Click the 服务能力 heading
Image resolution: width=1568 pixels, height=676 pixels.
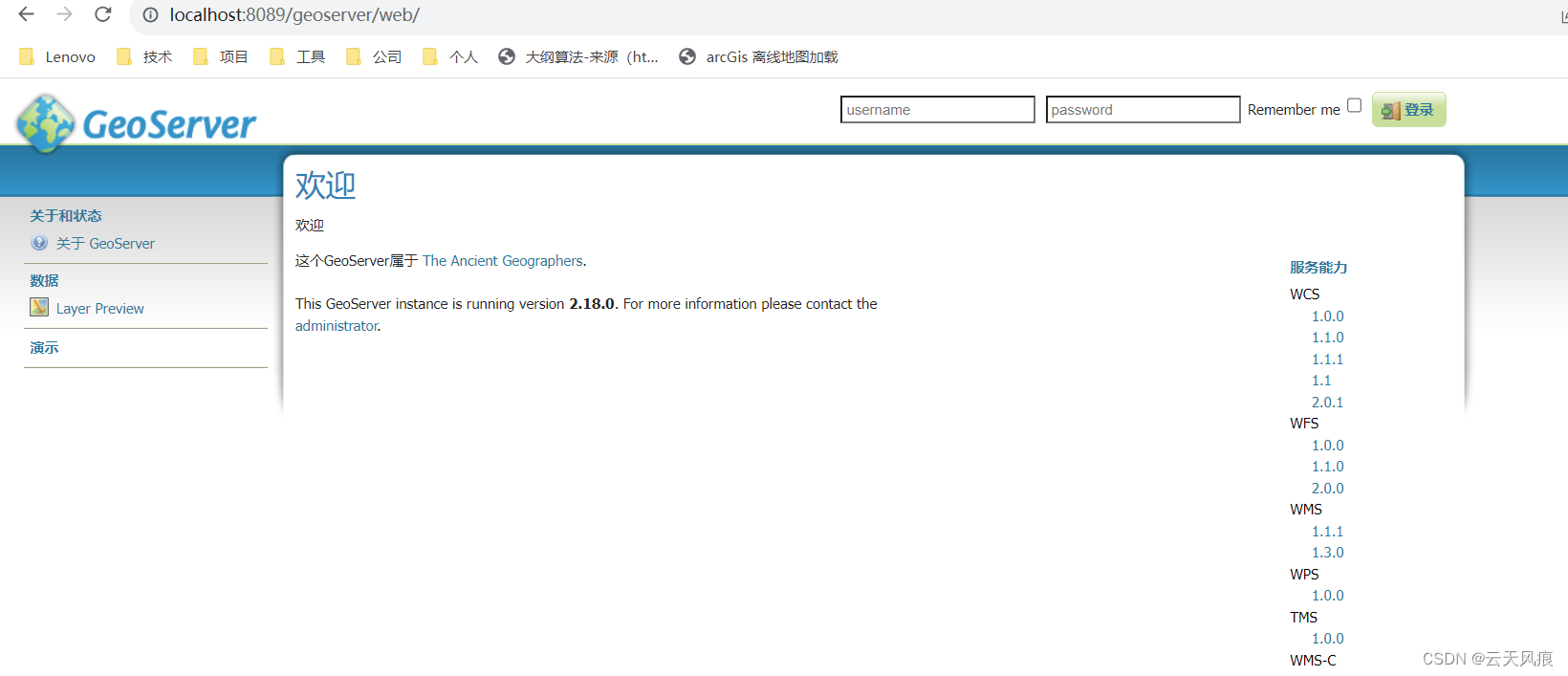pyautogui.click(x=1318, y=268)
